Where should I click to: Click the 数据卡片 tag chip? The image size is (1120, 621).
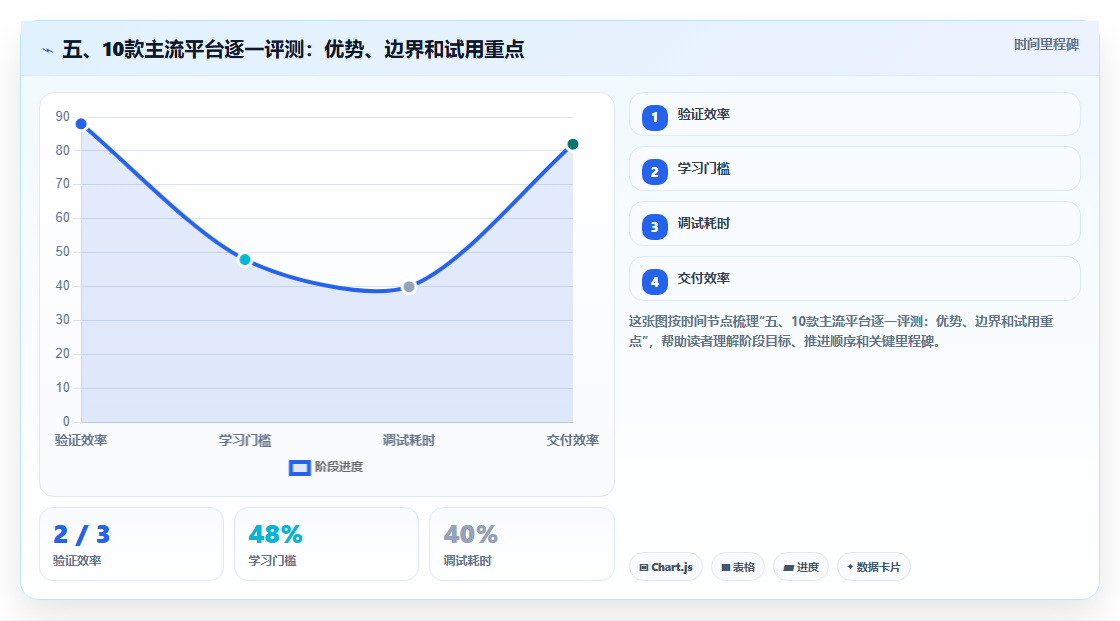click(874, 567)
